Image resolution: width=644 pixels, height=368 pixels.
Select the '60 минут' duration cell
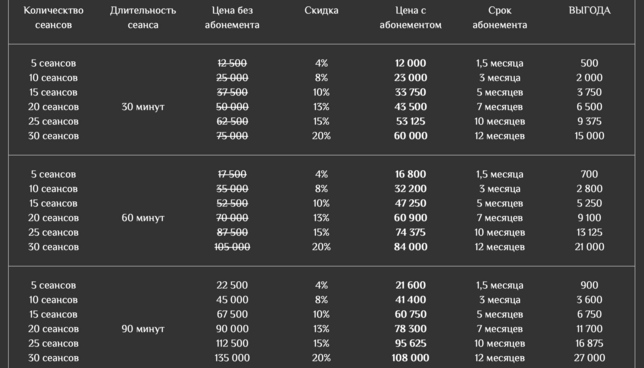click(x=143, y=218)
